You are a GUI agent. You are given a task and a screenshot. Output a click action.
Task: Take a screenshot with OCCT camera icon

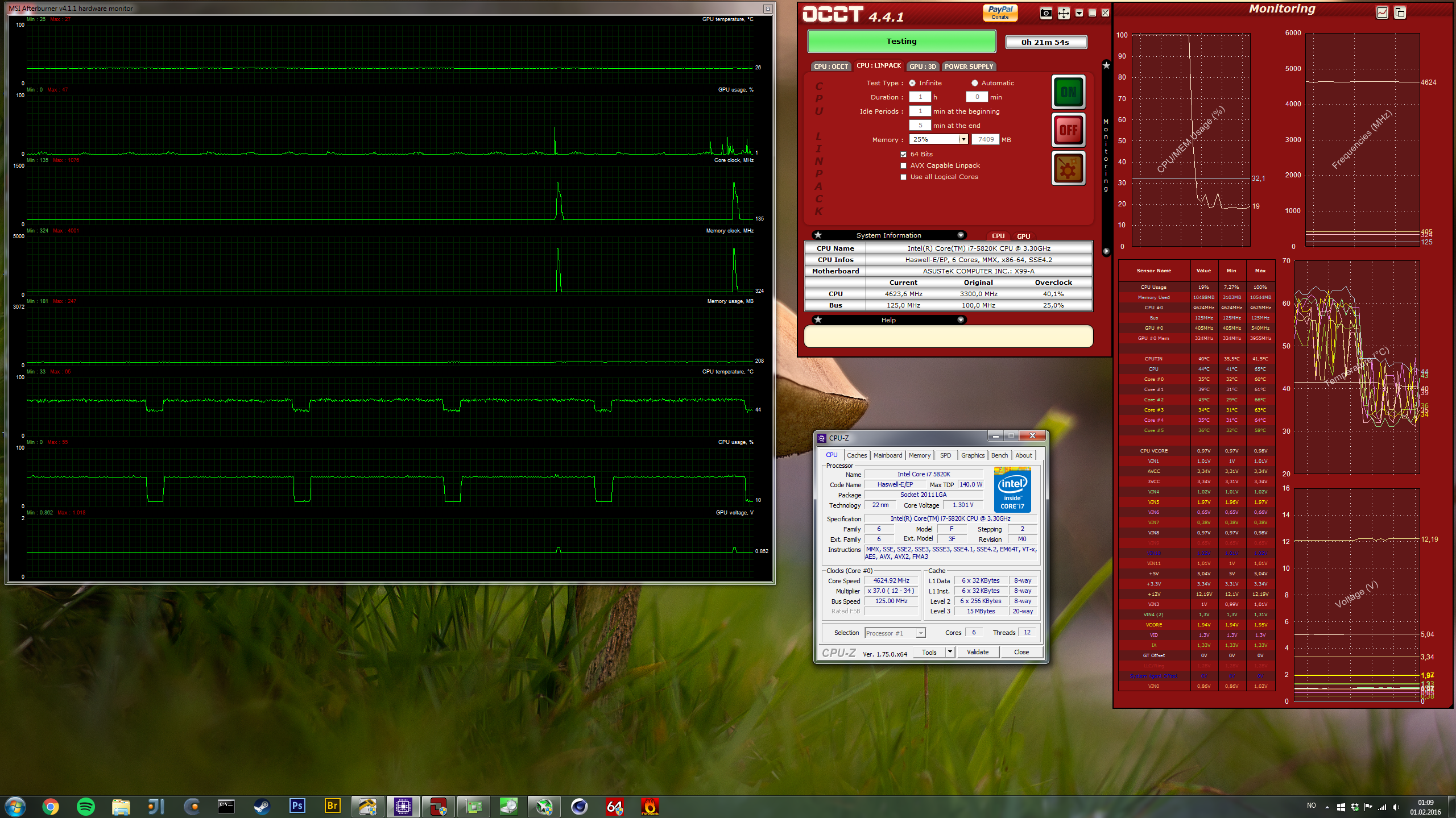click(1045, 13)
